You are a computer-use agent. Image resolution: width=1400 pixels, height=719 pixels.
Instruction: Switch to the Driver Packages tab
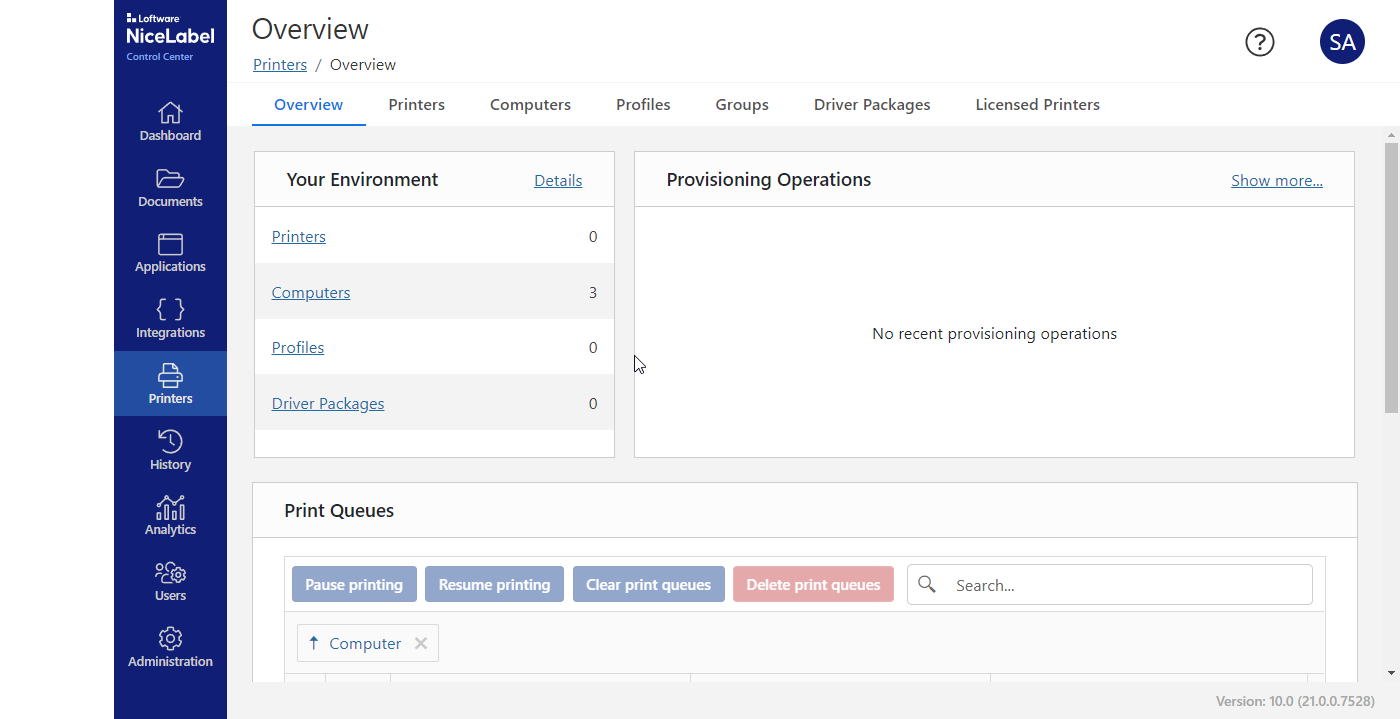pos(872,105)
